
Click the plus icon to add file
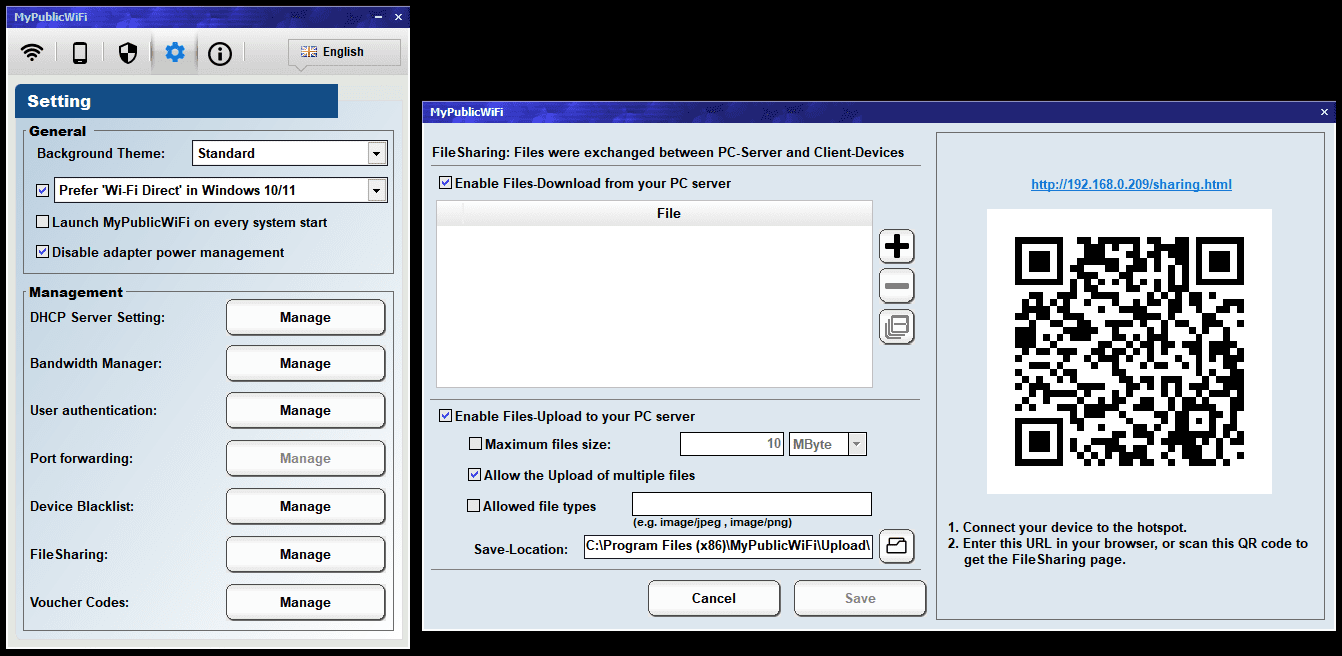[897, 246]
